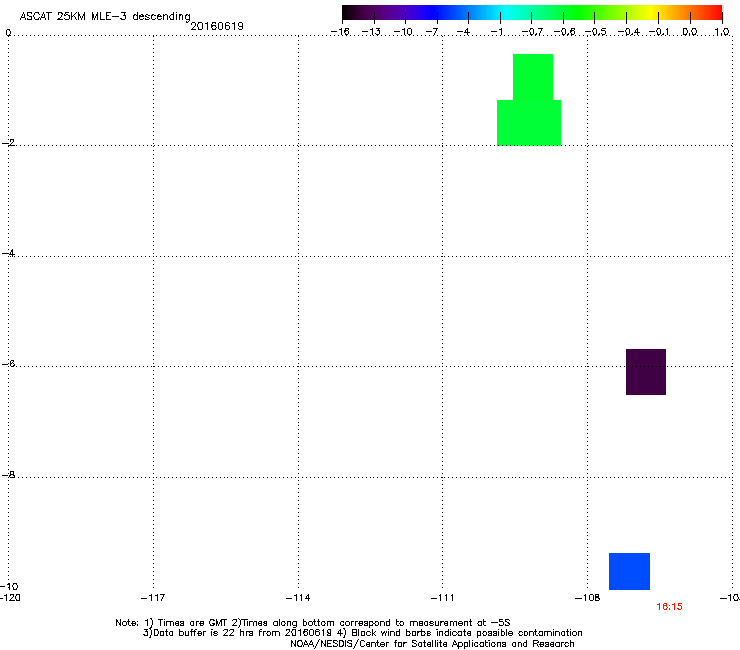Click the longitude axis label -111
740x650 pixels.
[442, 598]
